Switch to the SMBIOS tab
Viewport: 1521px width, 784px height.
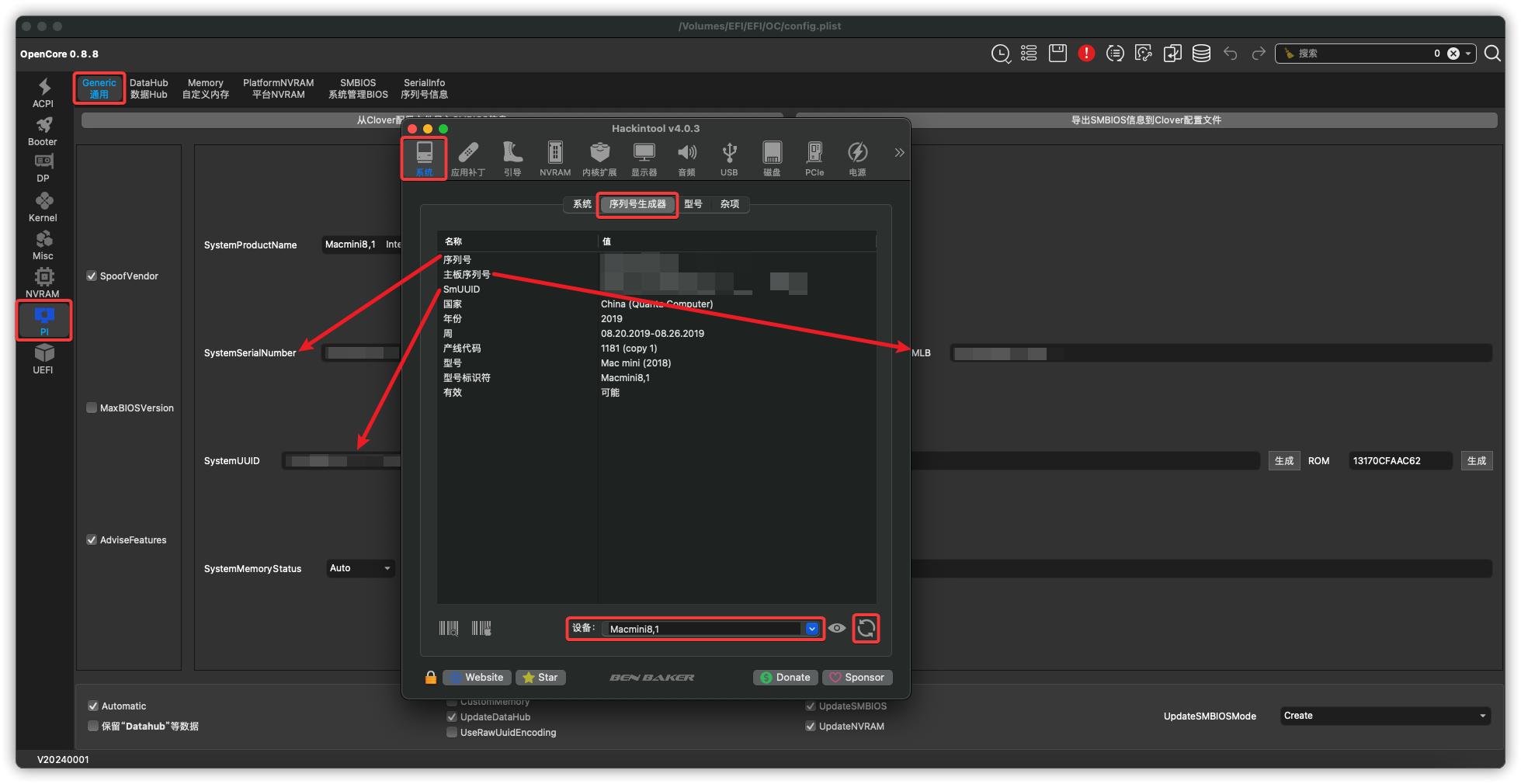[x=358, y=88]
